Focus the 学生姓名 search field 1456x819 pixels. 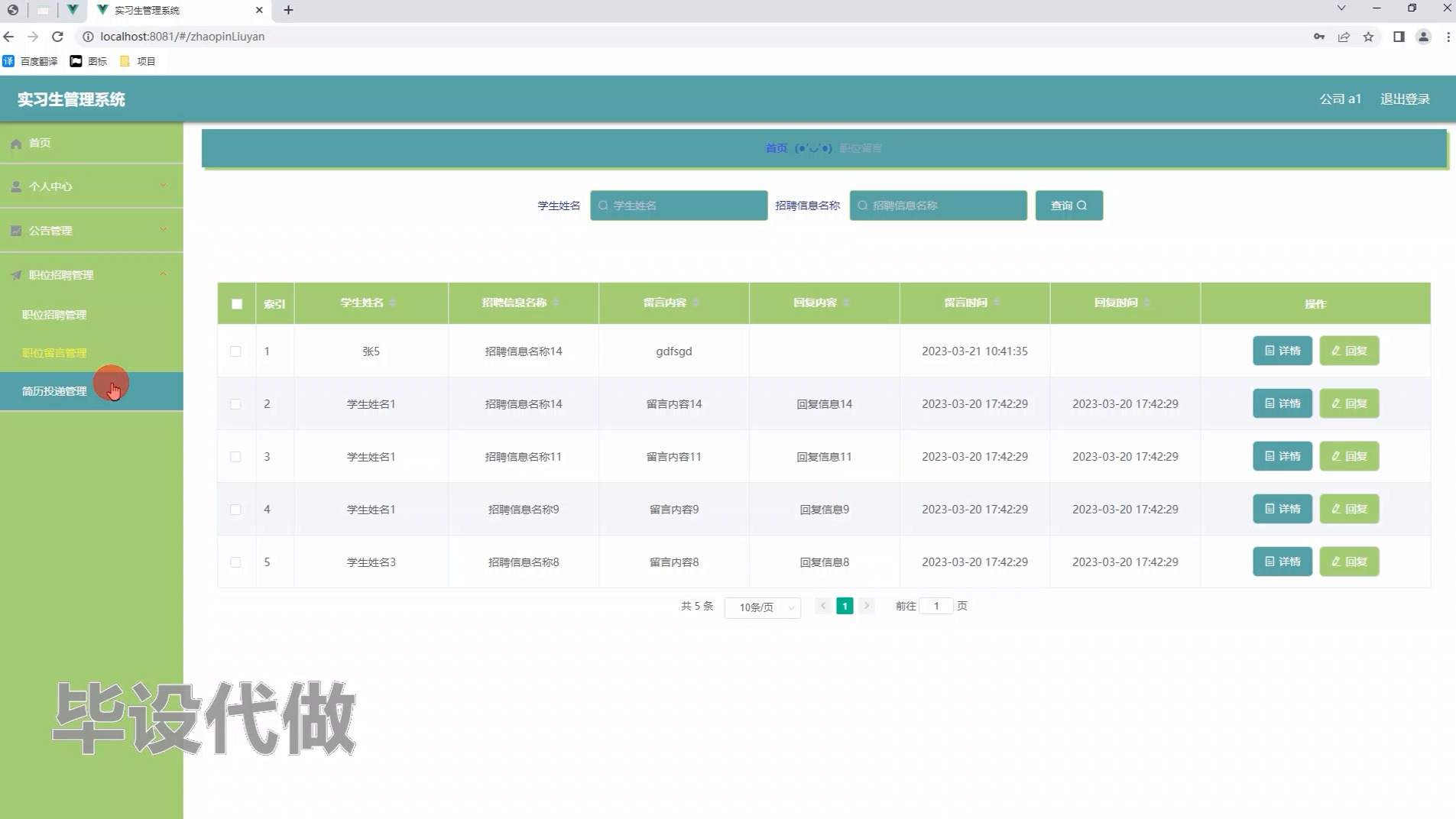679,206
